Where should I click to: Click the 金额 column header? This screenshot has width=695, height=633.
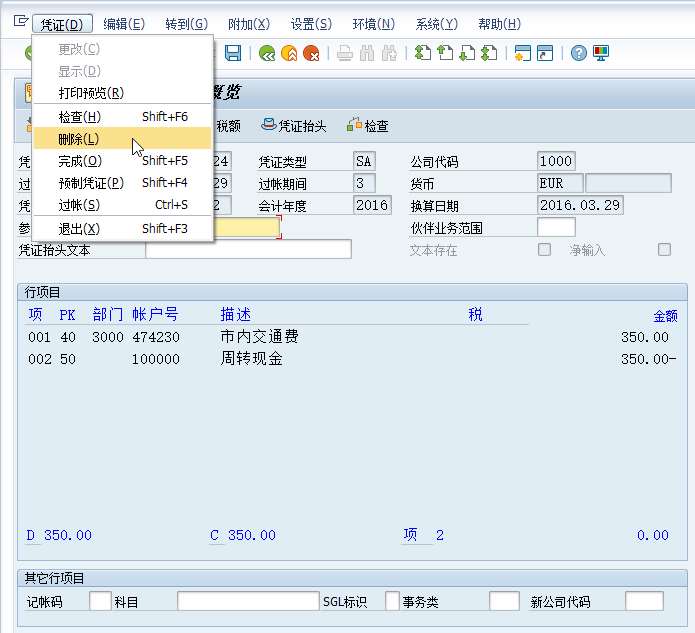coord(665,316)
